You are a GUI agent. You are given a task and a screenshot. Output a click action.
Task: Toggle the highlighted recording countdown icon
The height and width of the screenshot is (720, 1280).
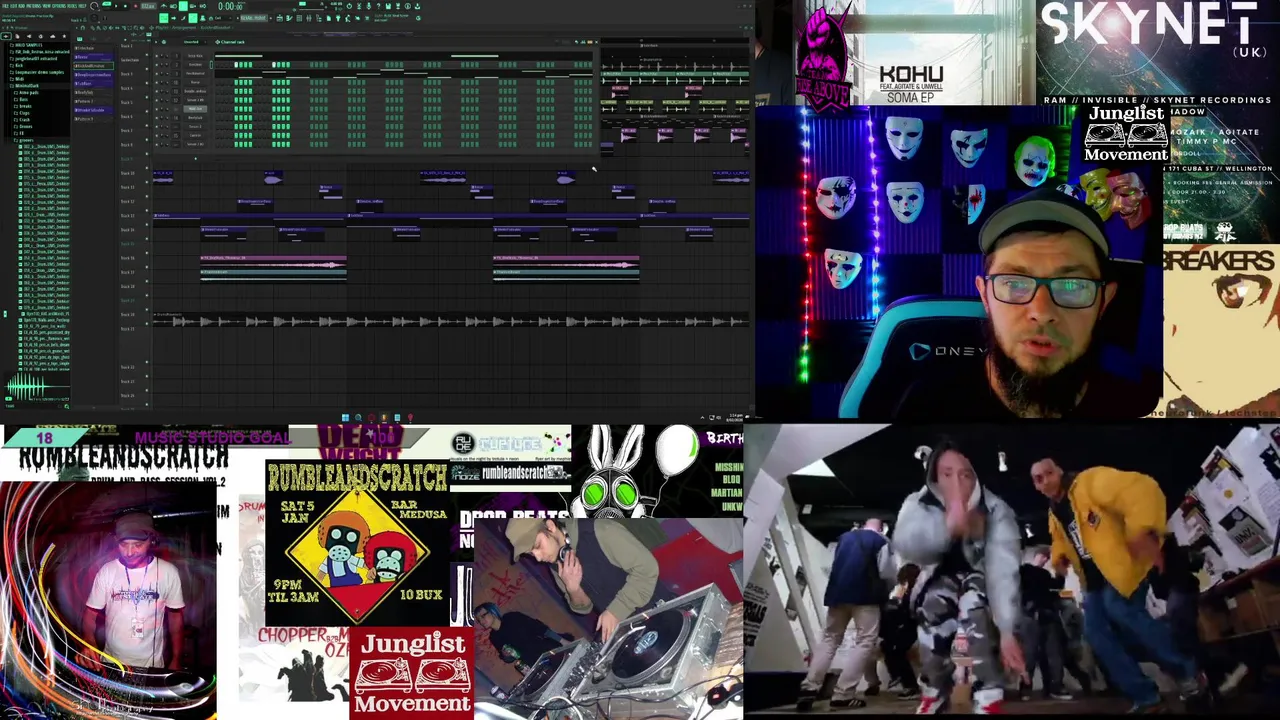[x=183, y=5]
